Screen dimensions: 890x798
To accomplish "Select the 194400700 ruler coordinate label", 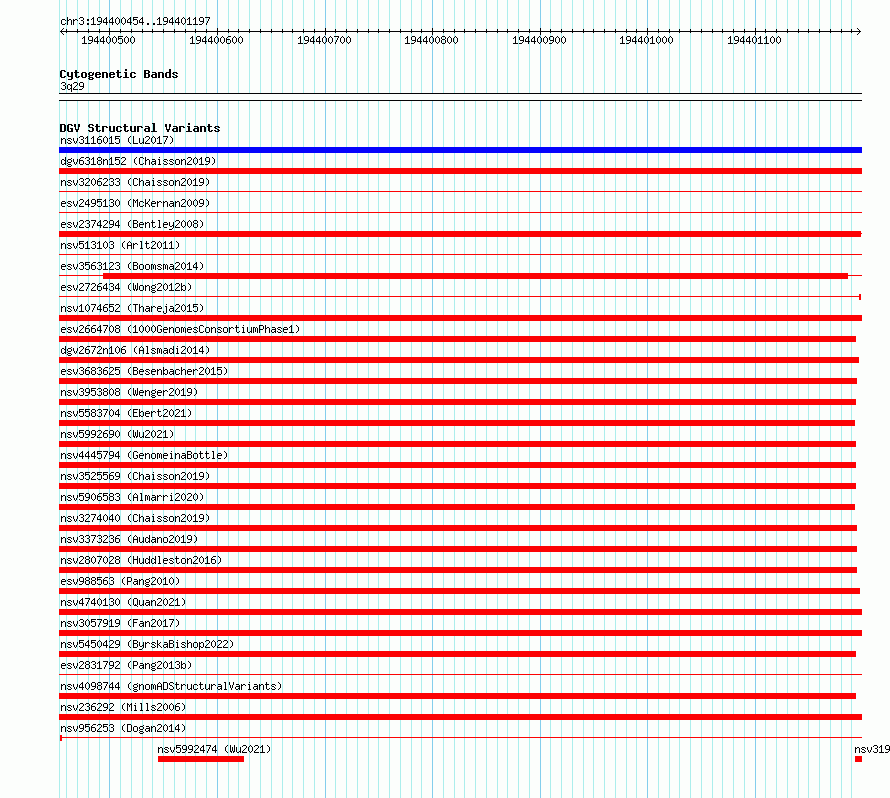I will pyautogui.click(x=324, y=40).
